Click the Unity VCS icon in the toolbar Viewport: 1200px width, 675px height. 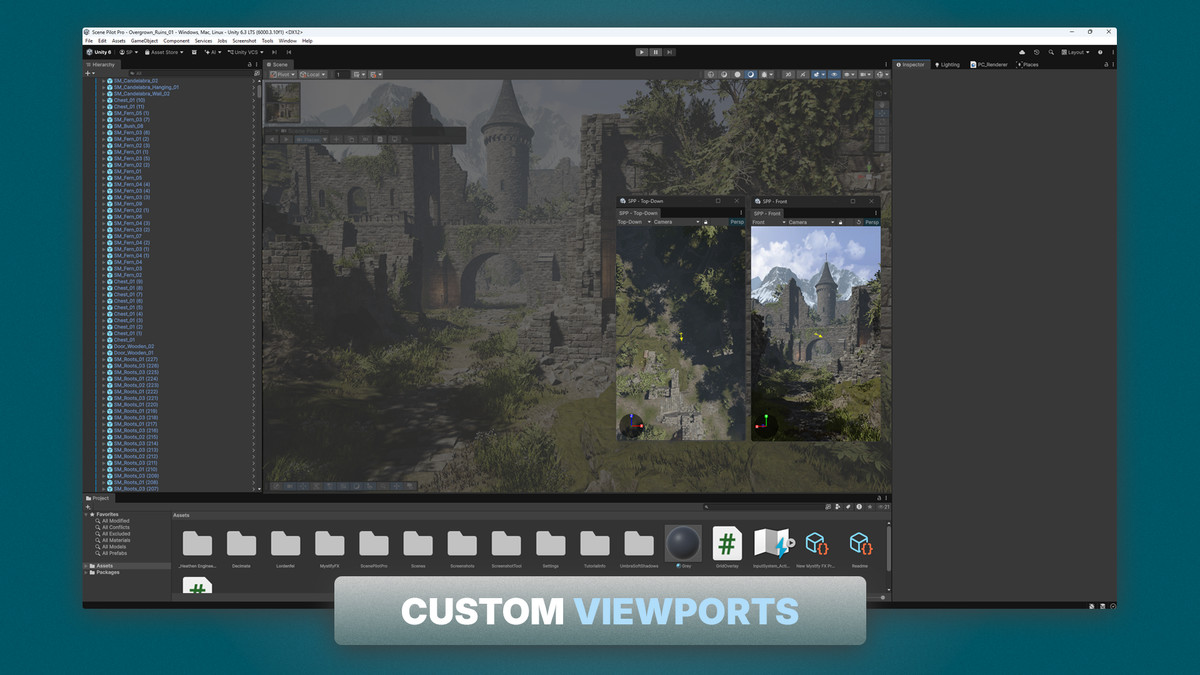point(232,51)
